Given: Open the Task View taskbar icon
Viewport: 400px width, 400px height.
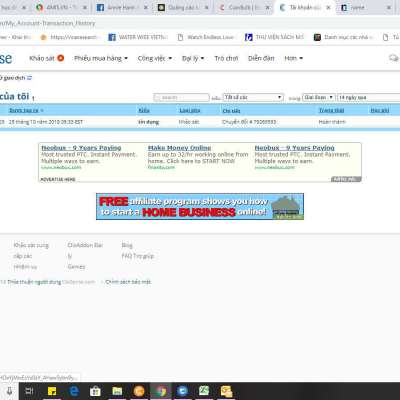Looking at the screenshot, I should coord(30,391).
